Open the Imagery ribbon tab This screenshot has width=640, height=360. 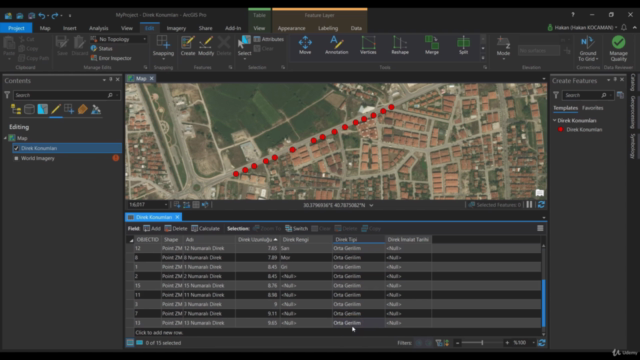(x=176, y=28)
